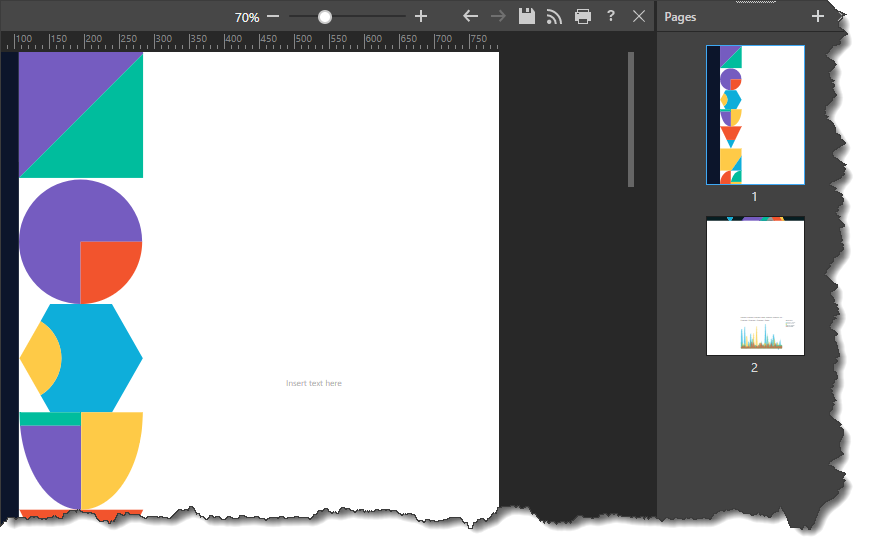Select the teal triangle shape at top
The width and height of the screenshot is (870, 550).
tap(110, 135)
